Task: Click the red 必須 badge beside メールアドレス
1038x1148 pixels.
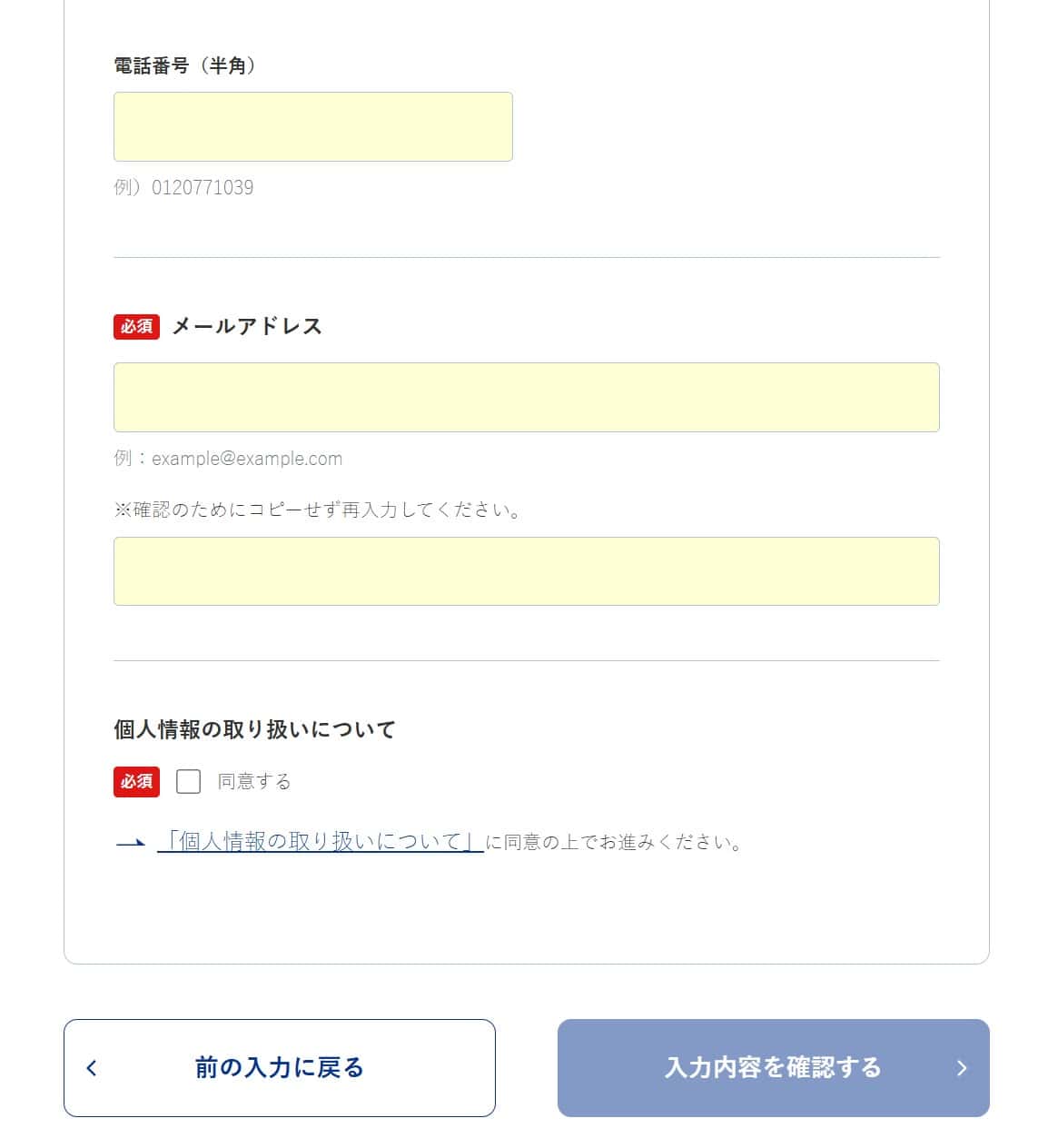Action: coord(136,326)
